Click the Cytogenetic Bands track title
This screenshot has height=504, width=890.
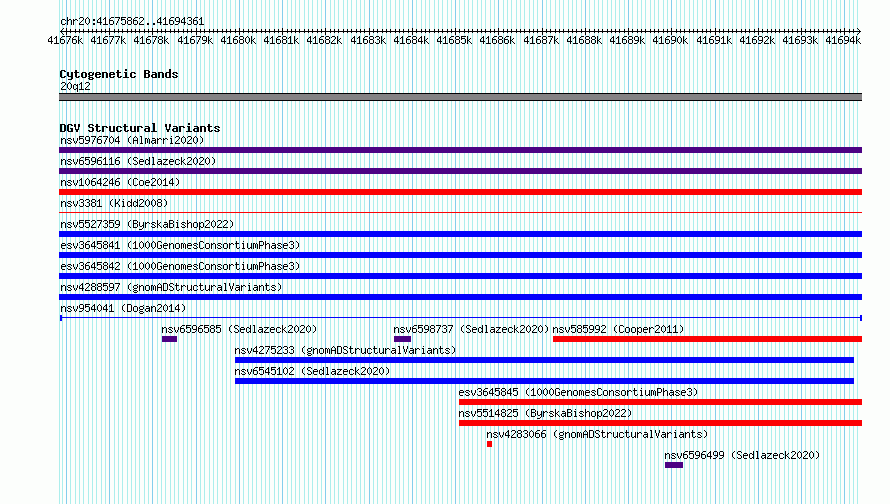click(x=119, y=74)
